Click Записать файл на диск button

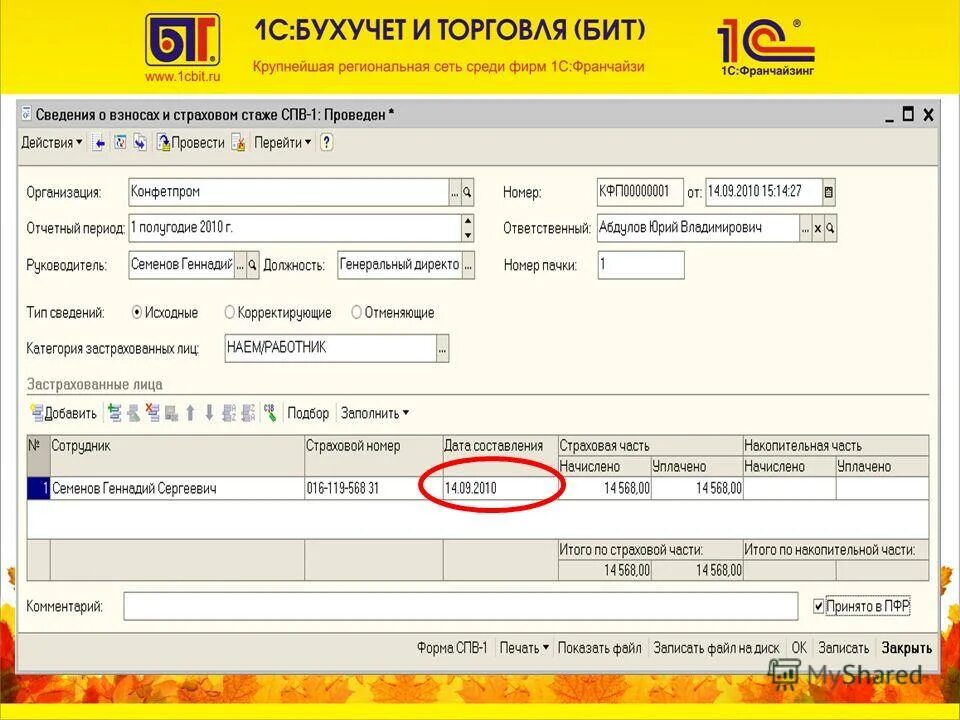tap(716, 648)
